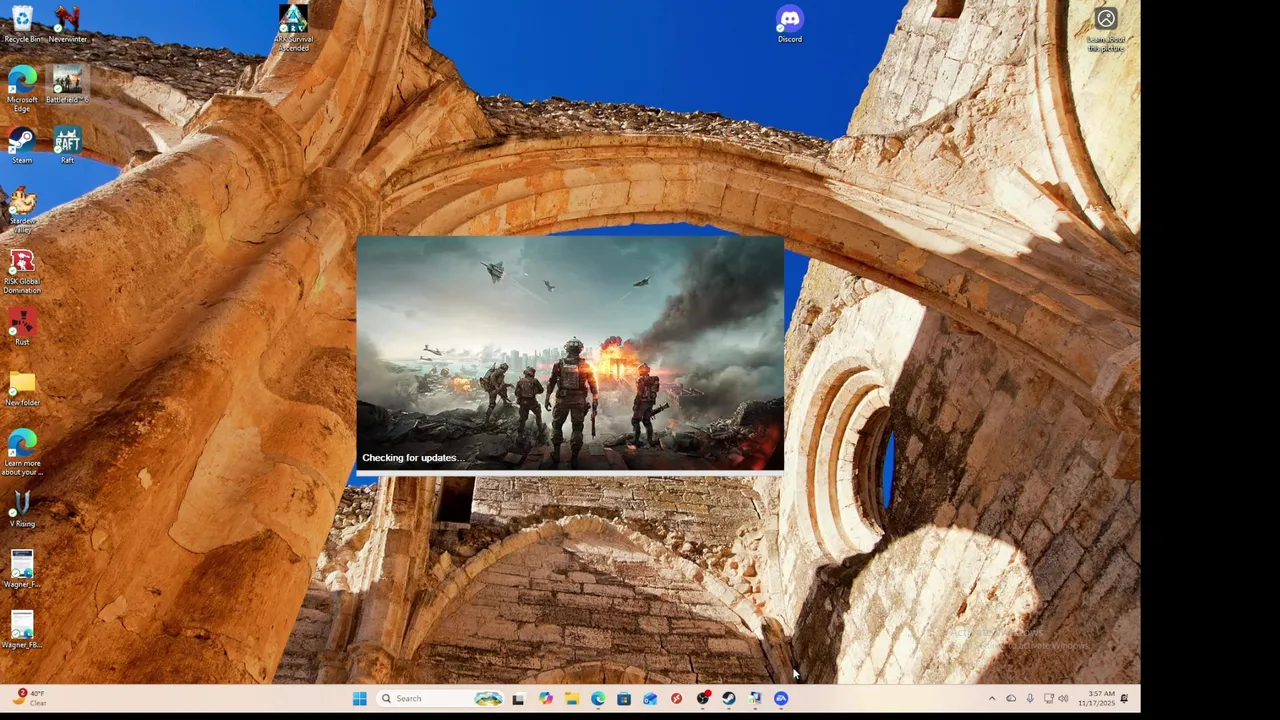
Task: Select the Neverwinter desktop shortcut
Action: click(x=67, y=24)
